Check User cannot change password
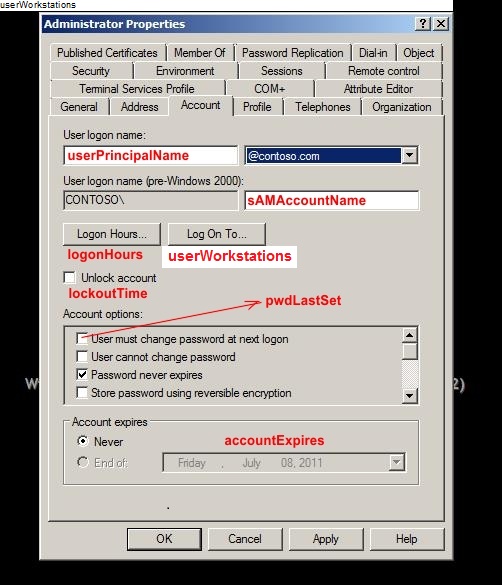Viewport: 502px width, 585px height. tap(82, 356)
